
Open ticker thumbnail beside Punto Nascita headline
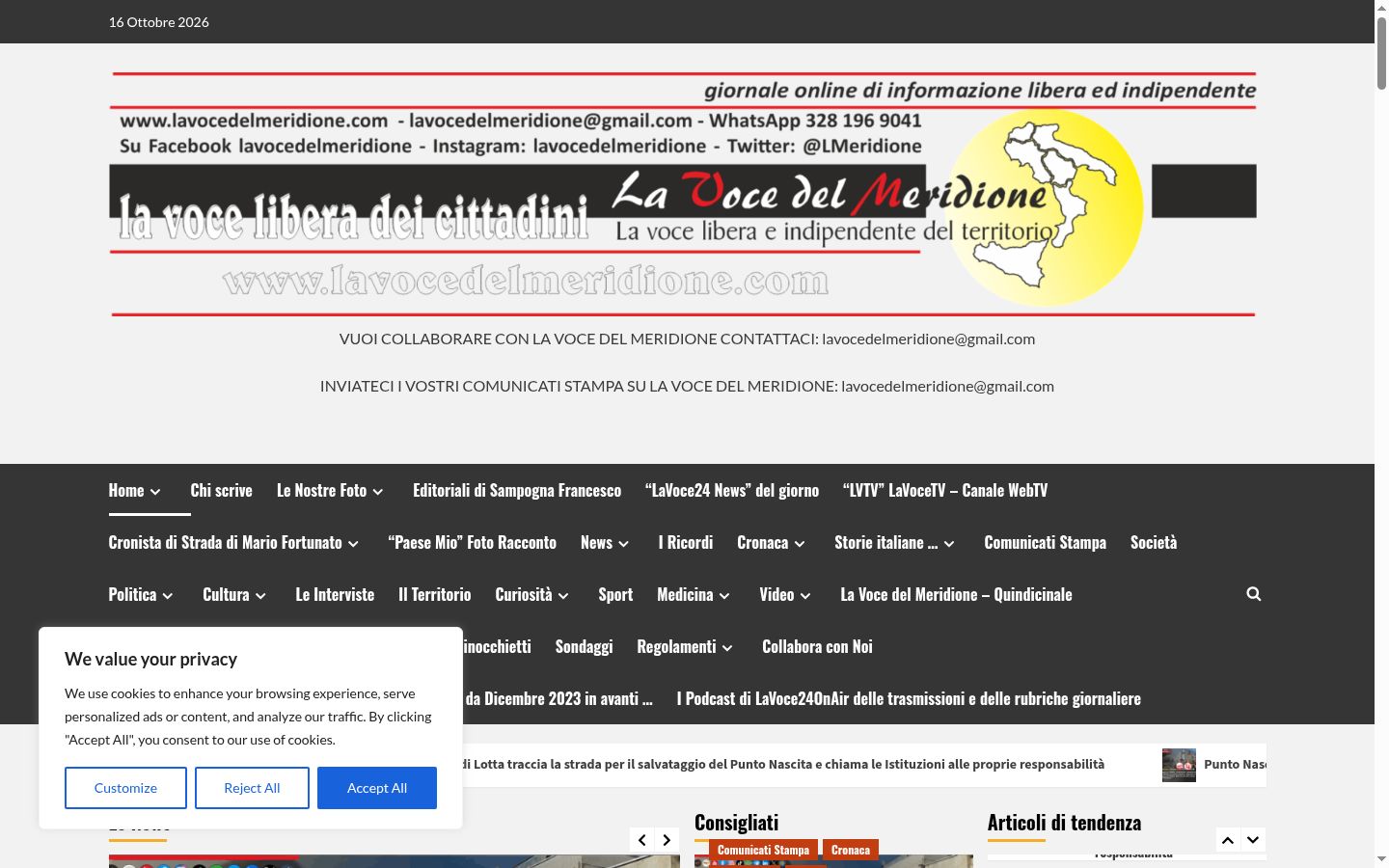[x=1179, y=765]
